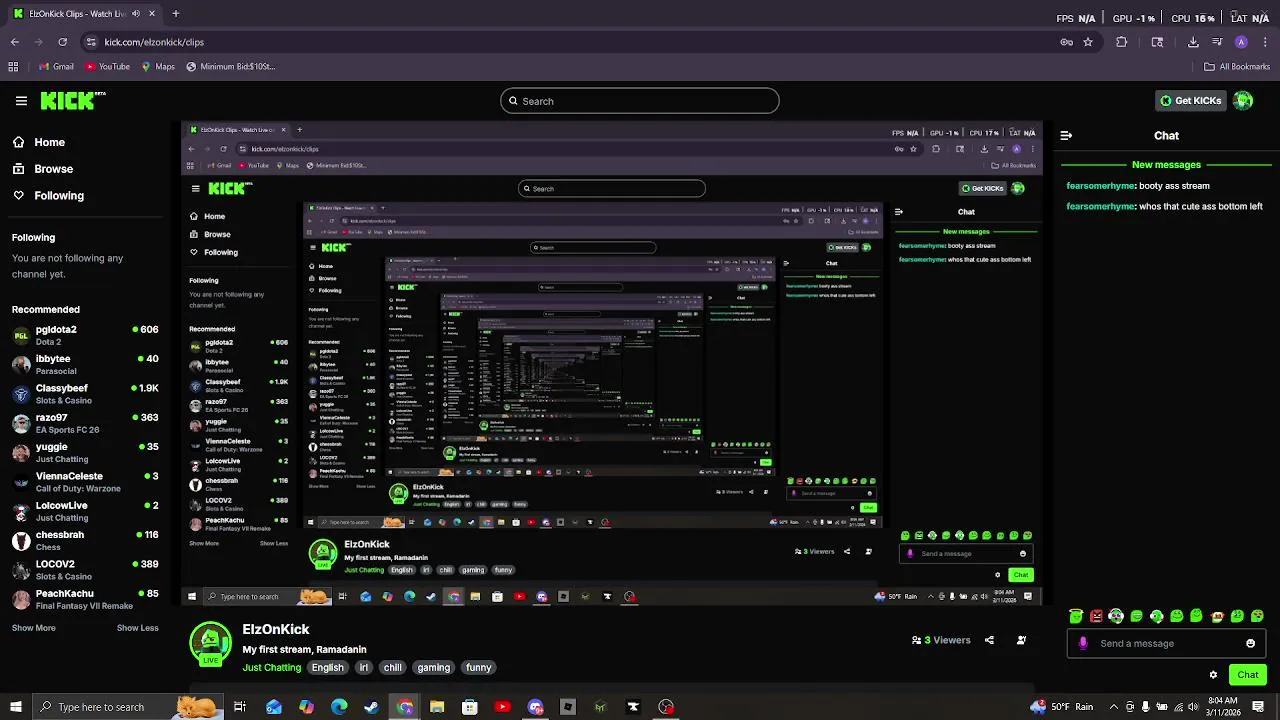
Task: Open the apps grid in bookmarks bar
Action: 13,67
